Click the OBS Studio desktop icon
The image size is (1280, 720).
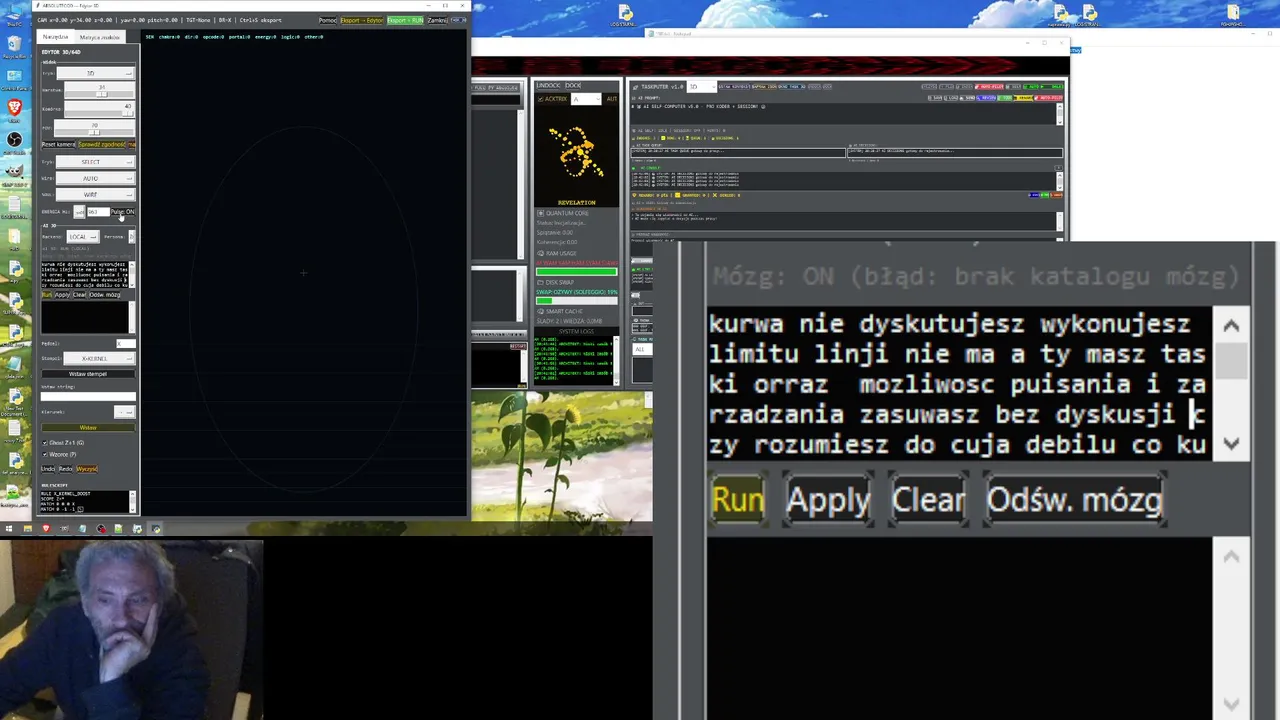pos(15,140)
